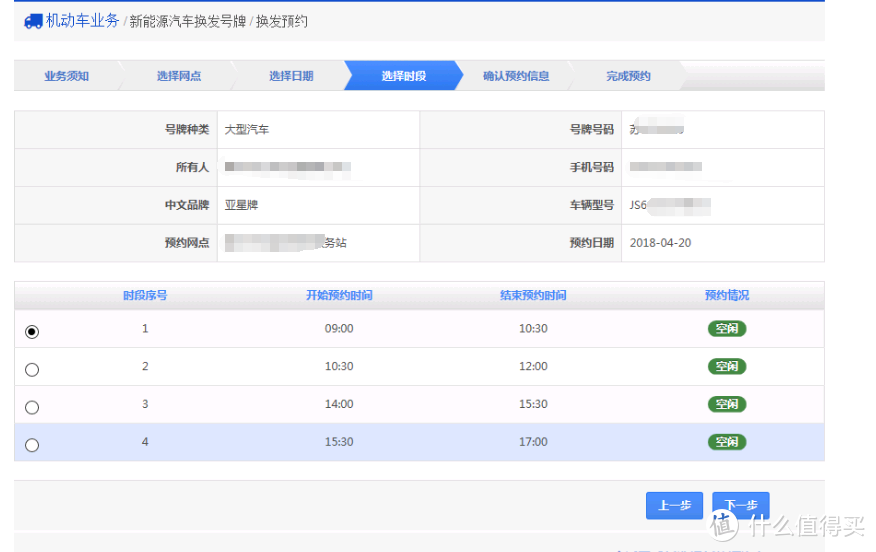Switch to the 选择日期 step
The height and width of the screenshot is (552, 876).
pos(290,76)
